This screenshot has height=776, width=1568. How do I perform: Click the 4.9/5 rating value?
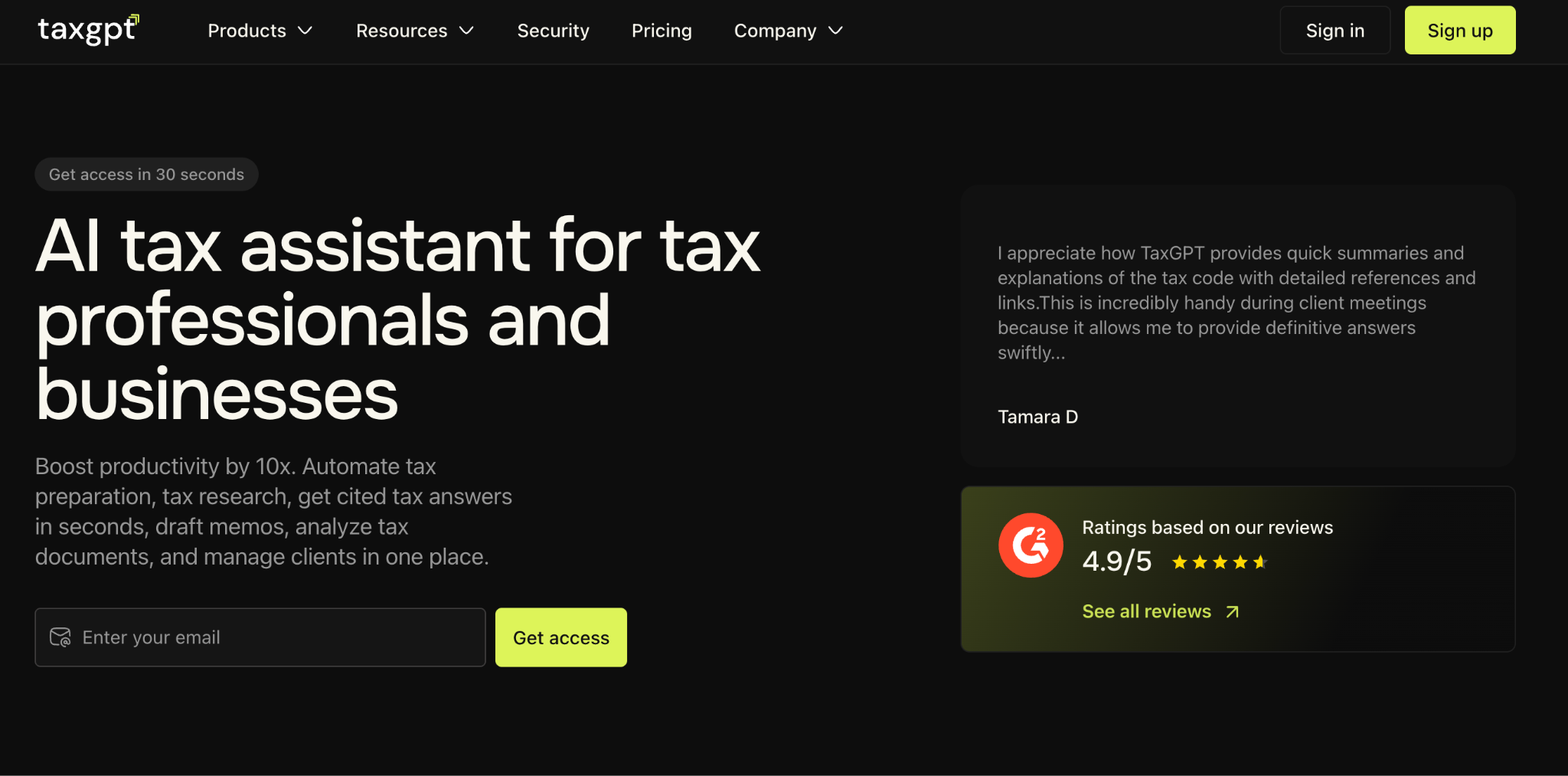(1116, 562)
